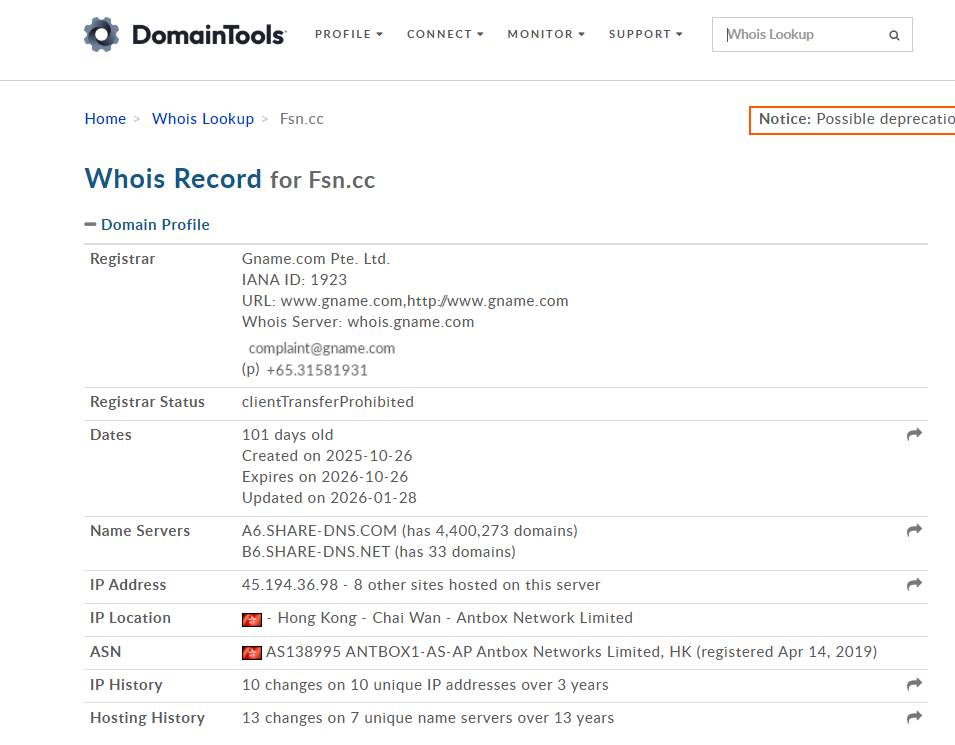Click the Whois Record for Fsn.cc heading
955x745 pixels.
click(230, 179)
